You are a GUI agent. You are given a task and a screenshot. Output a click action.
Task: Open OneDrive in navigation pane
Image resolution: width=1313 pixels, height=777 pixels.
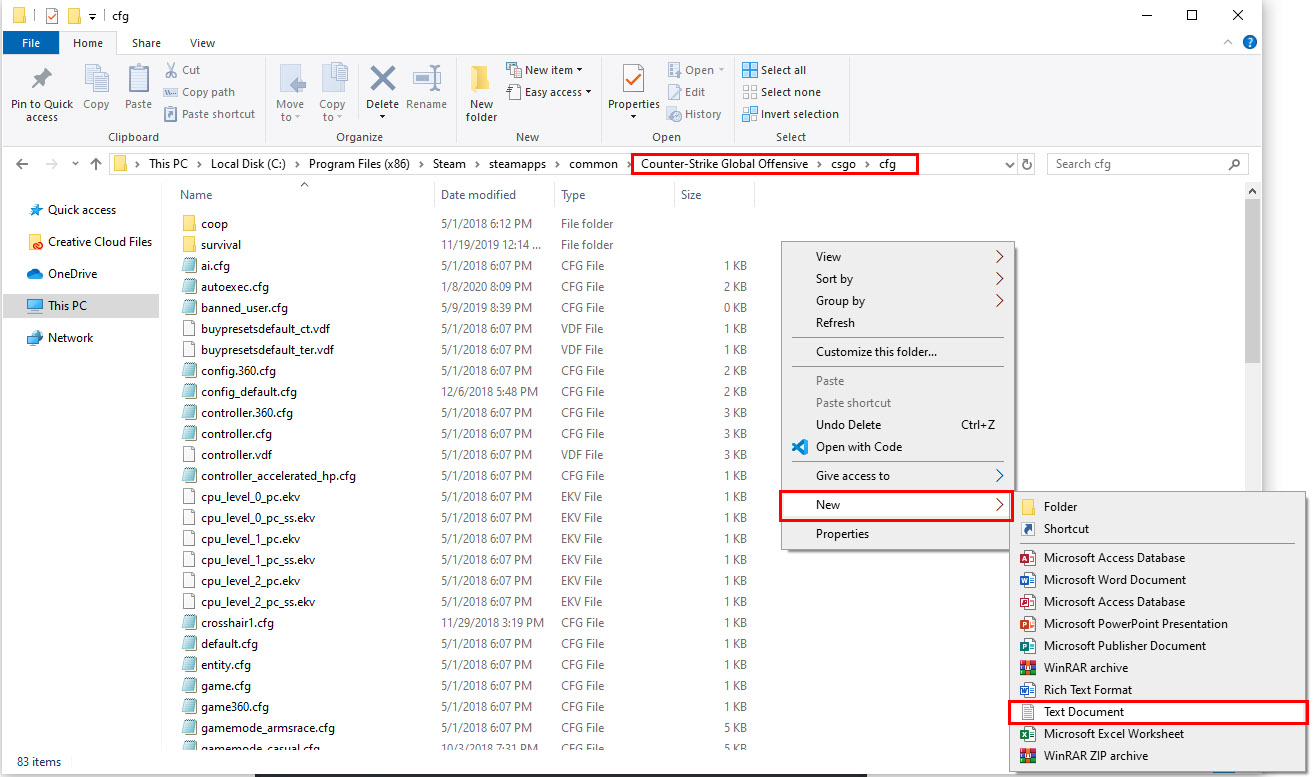pos(62,274)
